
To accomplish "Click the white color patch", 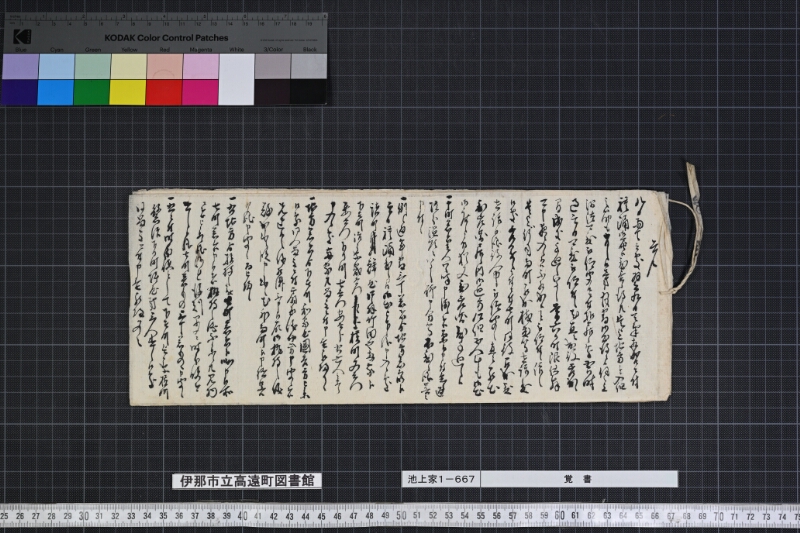I will pyautogui.click(x=236, y=79).
